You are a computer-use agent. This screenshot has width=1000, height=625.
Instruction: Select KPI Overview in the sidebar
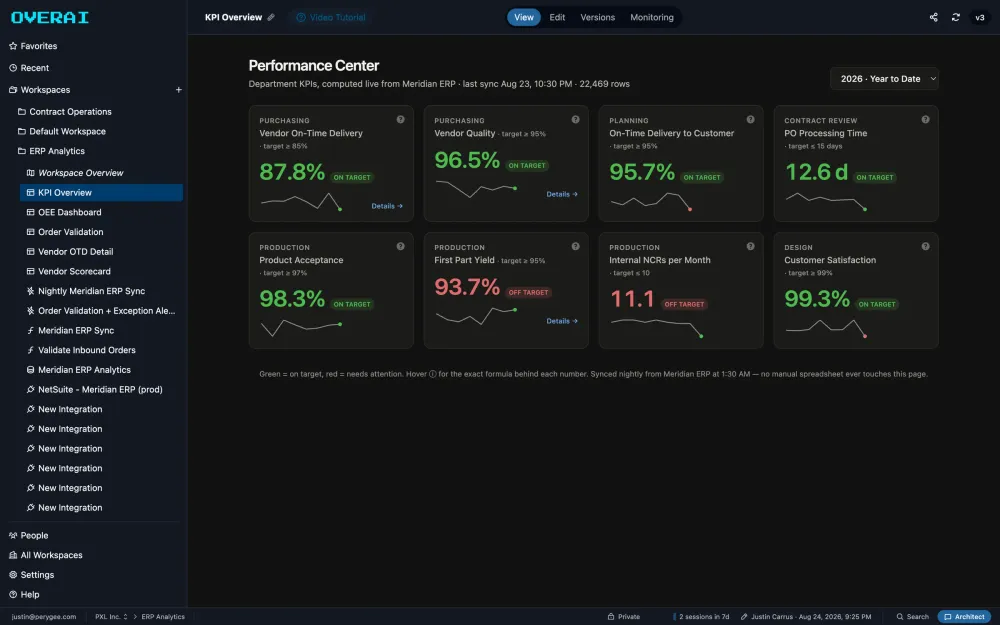102,193
